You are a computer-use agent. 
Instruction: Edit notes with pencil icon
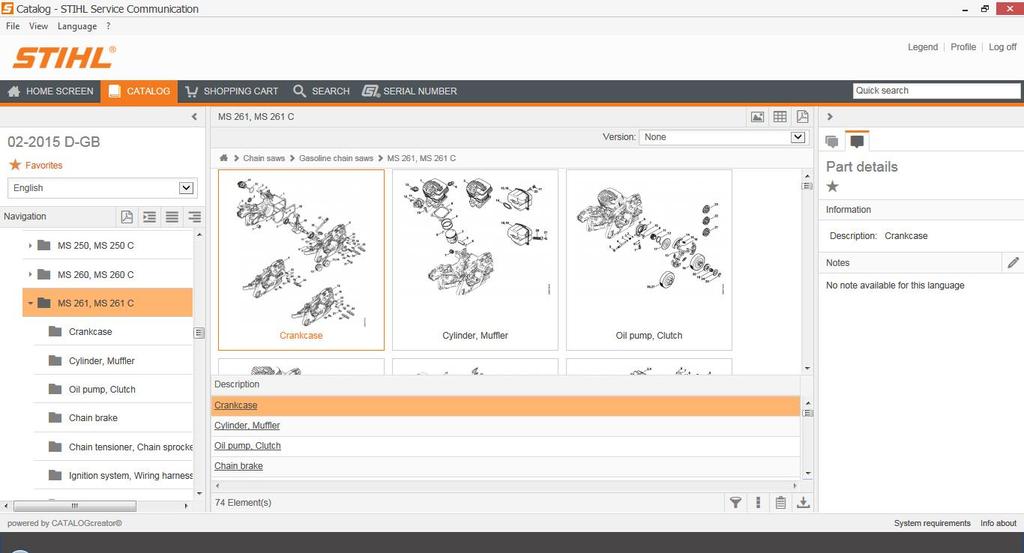coord(1013,262)
